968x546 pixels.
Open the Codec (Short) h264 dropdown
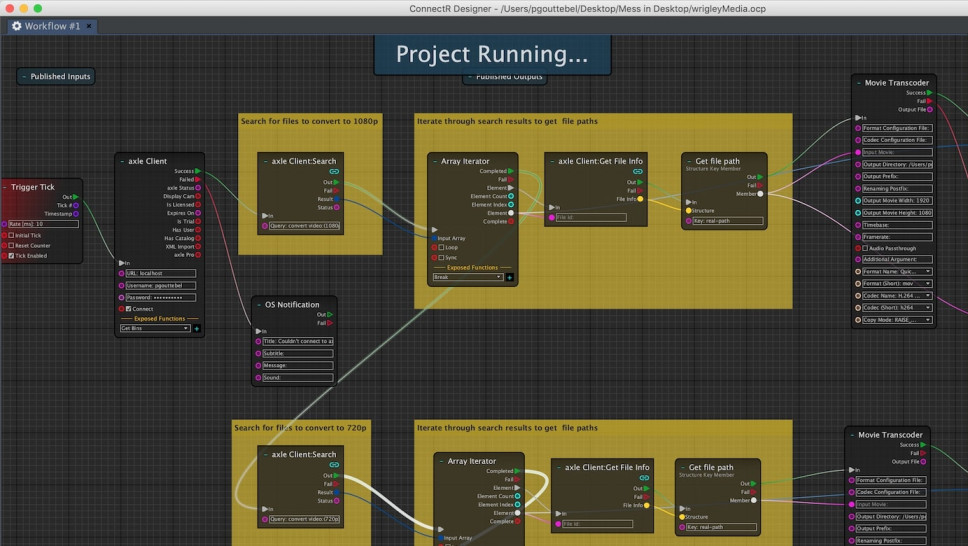pos(897,308)
